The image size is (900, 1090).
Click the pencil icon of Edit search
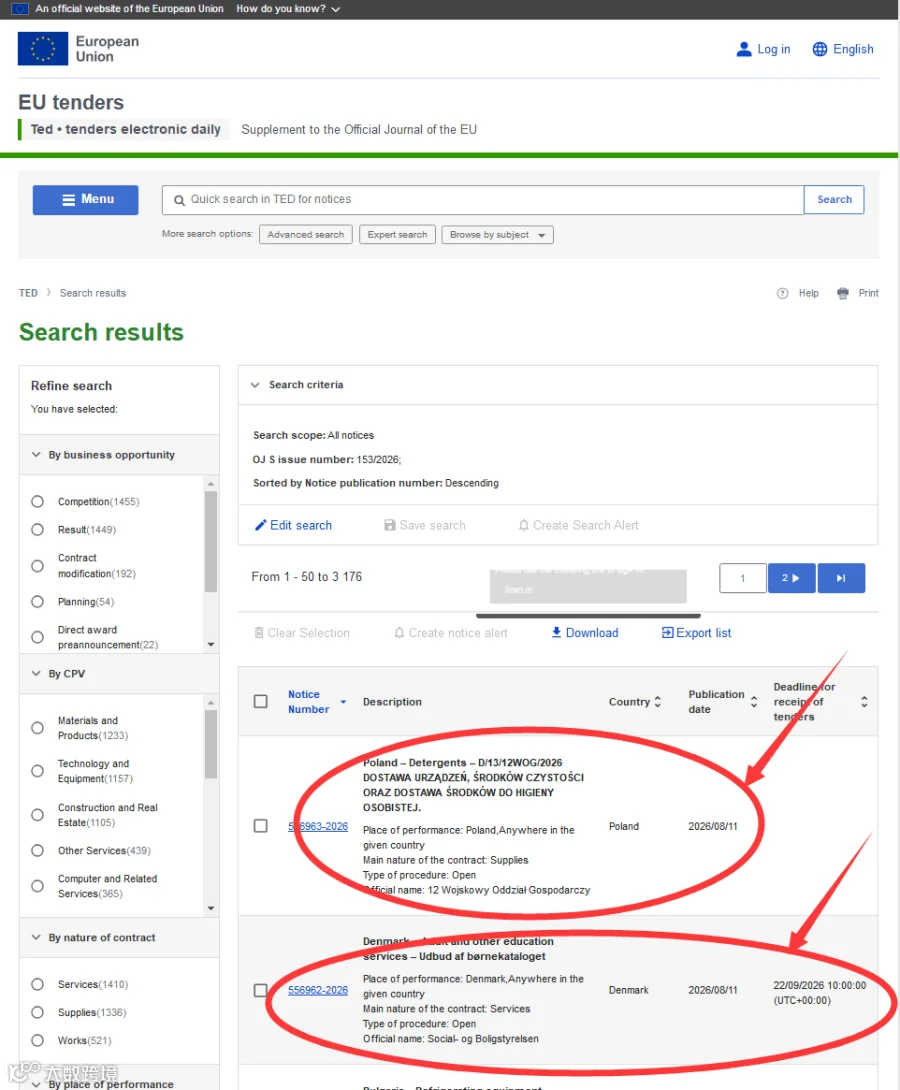pyautogui.click(x=261, y=526)
